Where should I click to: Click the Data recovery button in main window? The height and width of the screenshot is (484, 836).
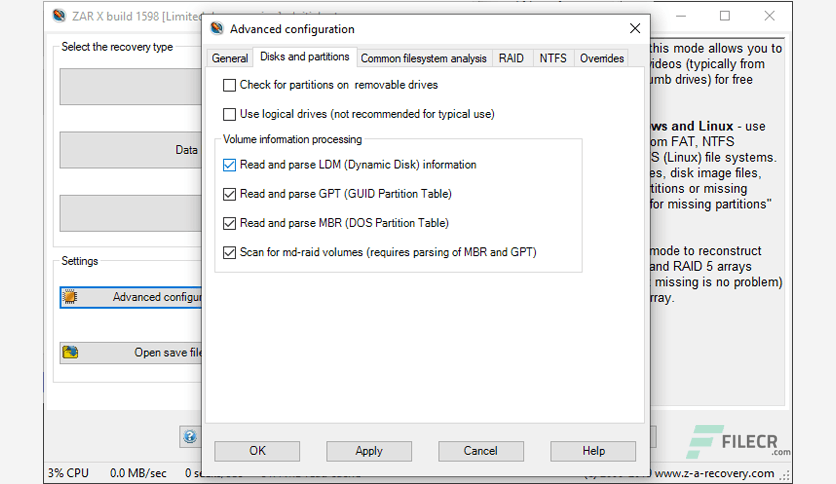point(131,150)
